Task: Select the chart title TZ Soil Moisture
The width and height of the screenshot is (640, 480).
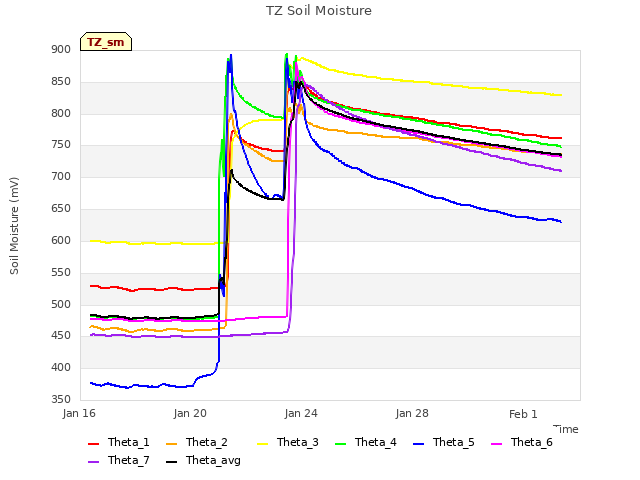Action: tap(319, 11)
